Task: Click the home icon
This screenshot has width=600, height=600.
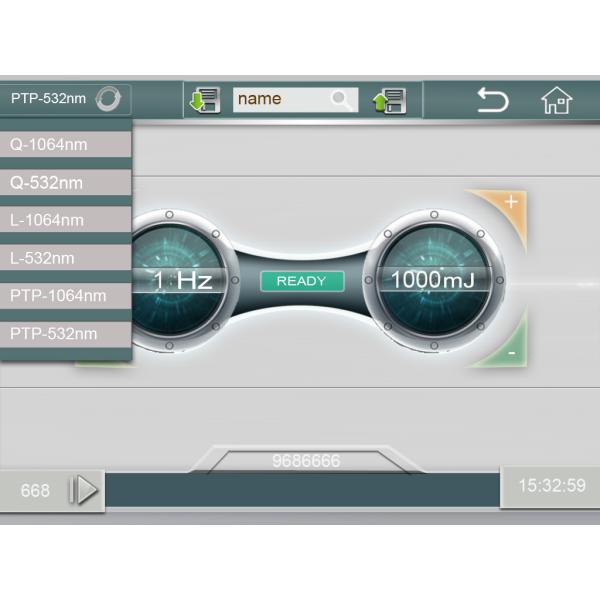Action: 556,100
